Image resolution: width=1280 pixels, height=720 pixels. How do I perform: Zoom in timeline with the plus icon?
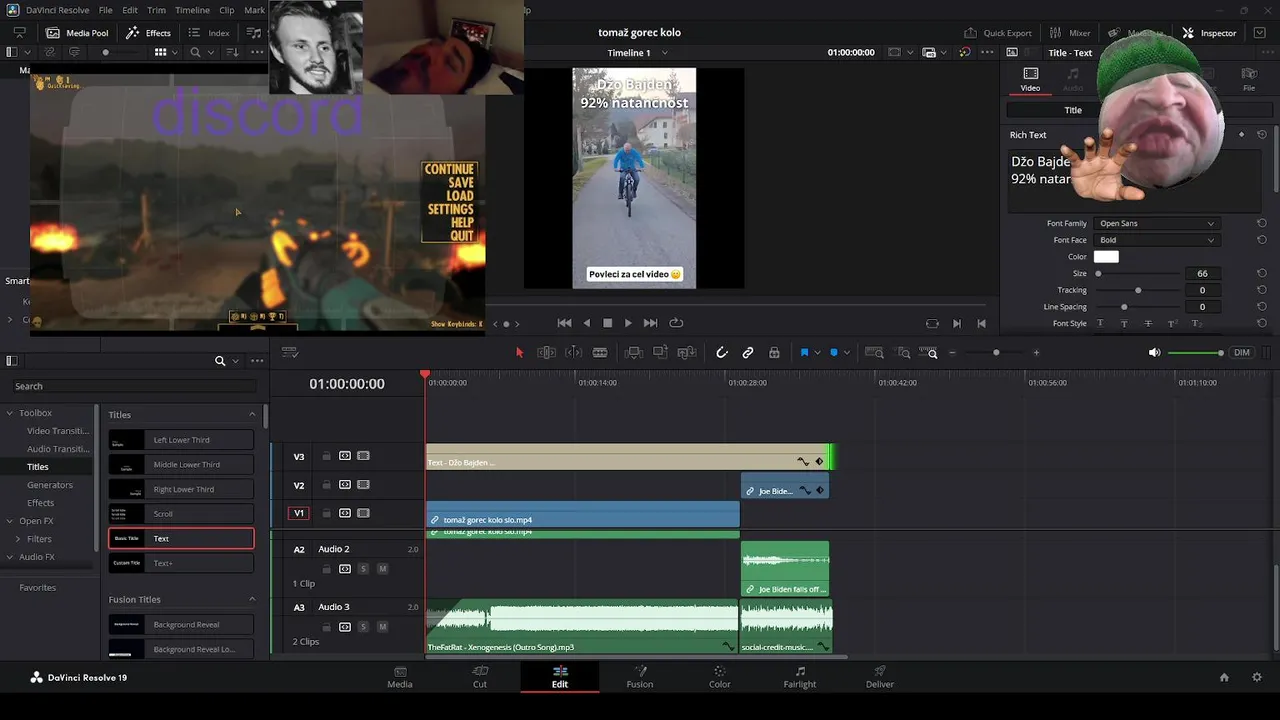(x=1036, y=353)
